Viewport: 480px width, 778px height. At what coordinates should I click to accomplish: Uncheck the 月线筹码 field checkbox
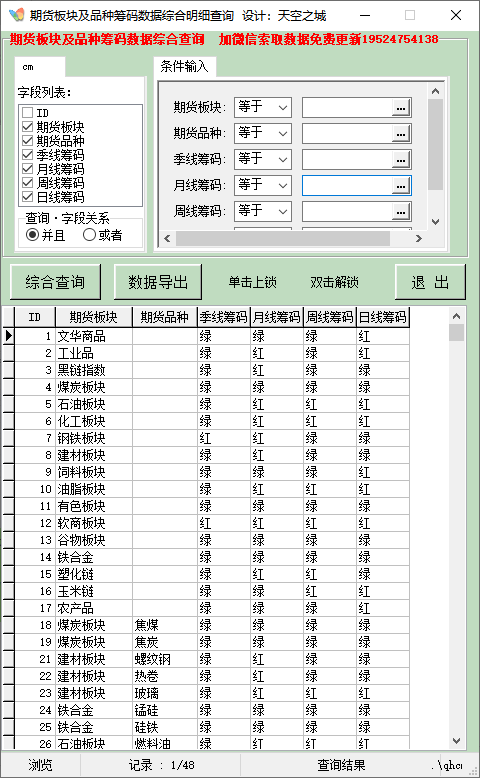coord(28,169)
